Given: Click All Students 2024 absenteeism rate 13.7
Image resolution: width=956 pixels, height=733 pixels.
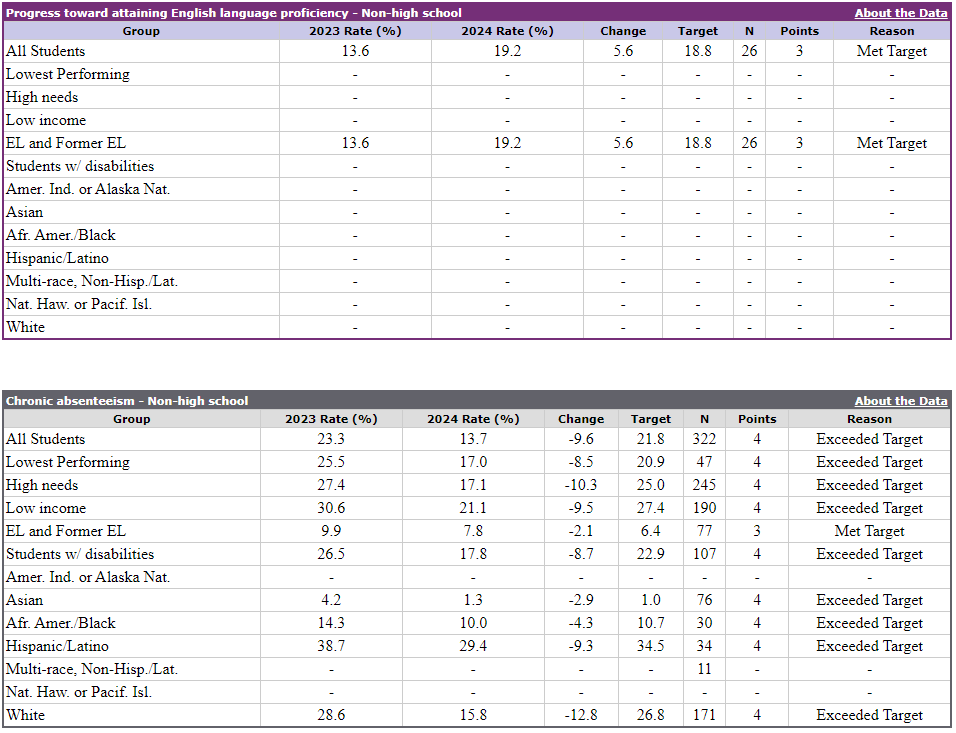Looking at the screenshot, I should [x=473, y=439].
